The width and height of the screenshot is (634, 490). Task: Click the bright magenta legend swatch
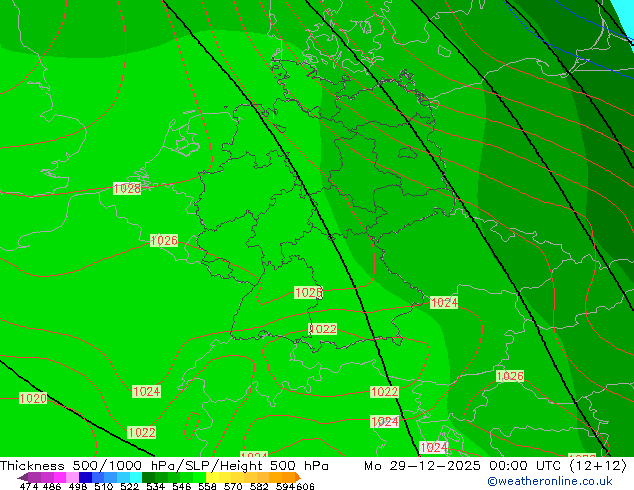click(x=59, y=477)
